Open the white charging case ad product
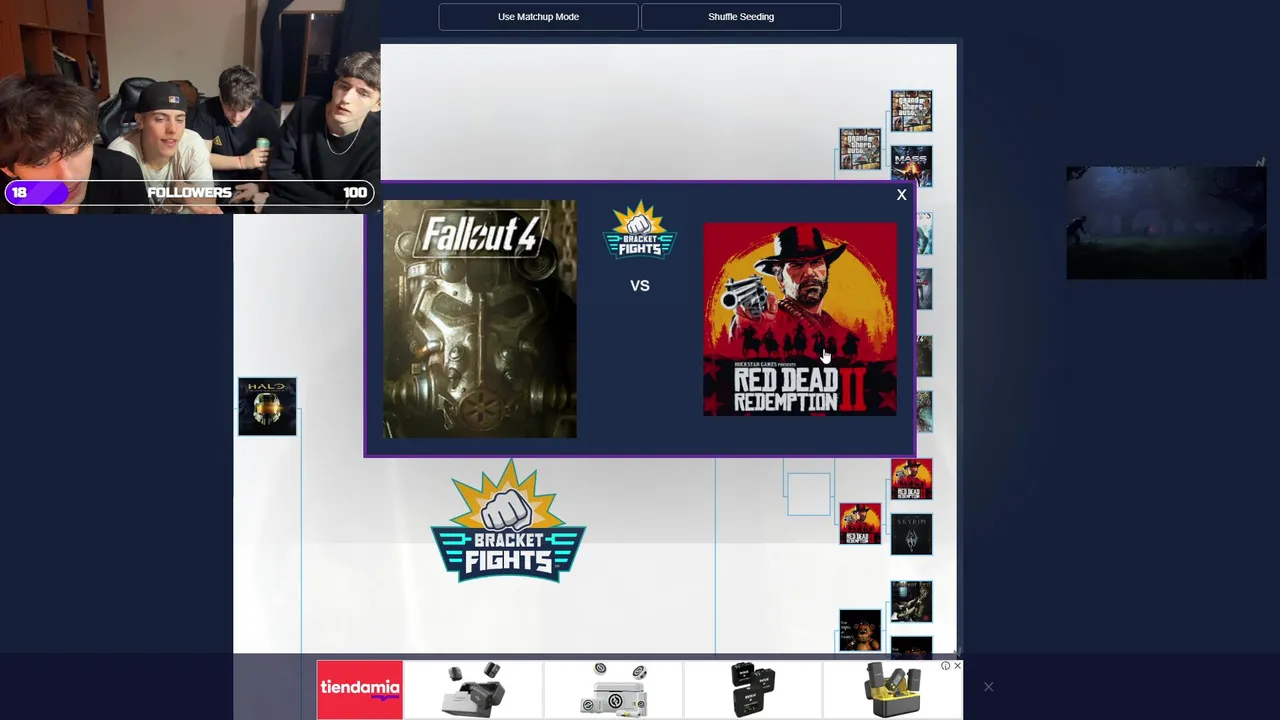The width and height of the screenshot is (1280, 720). pos(614,689)
